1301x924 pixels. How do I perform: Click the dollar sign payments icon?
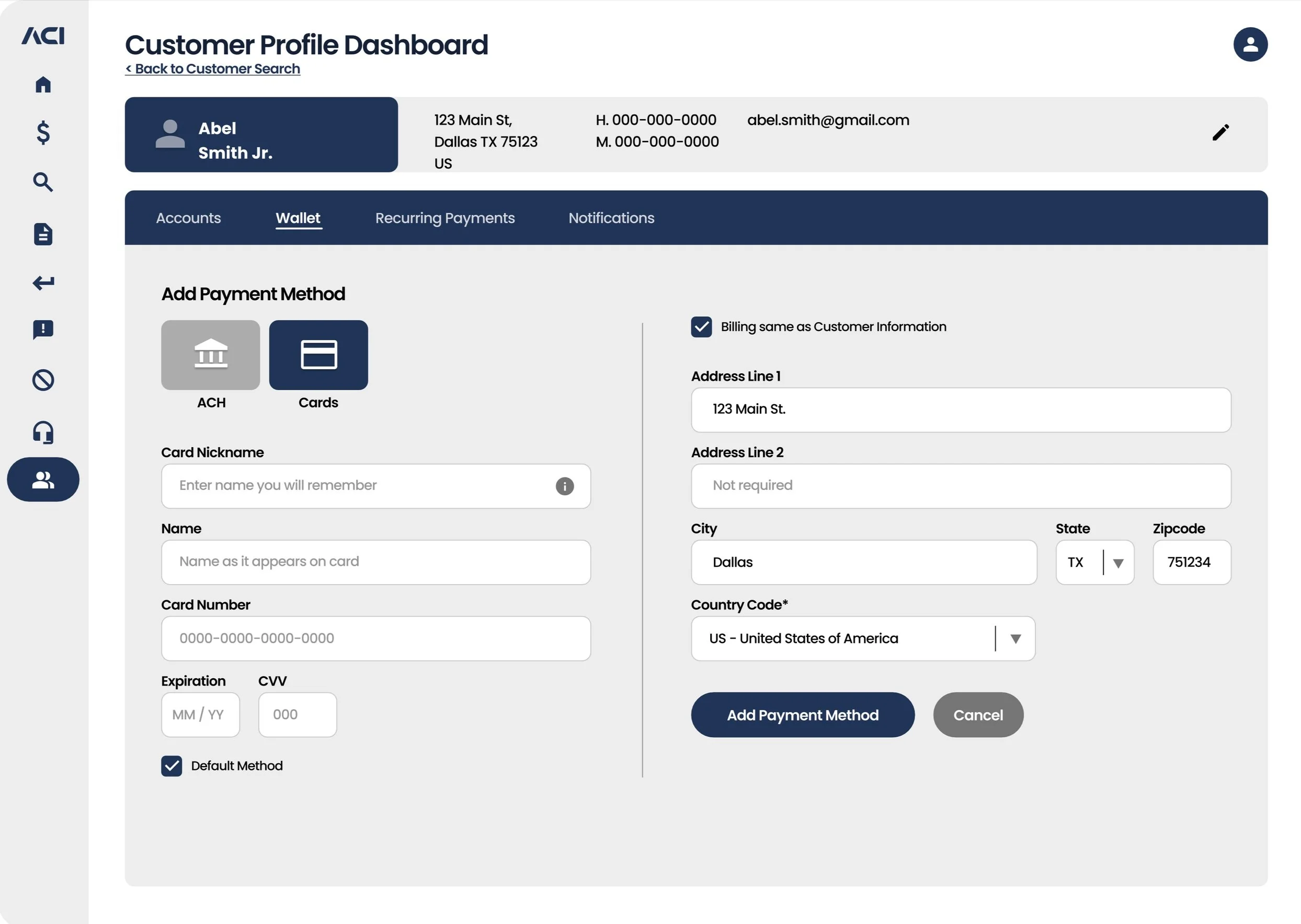pyautogui.click(x=43, y=133)
